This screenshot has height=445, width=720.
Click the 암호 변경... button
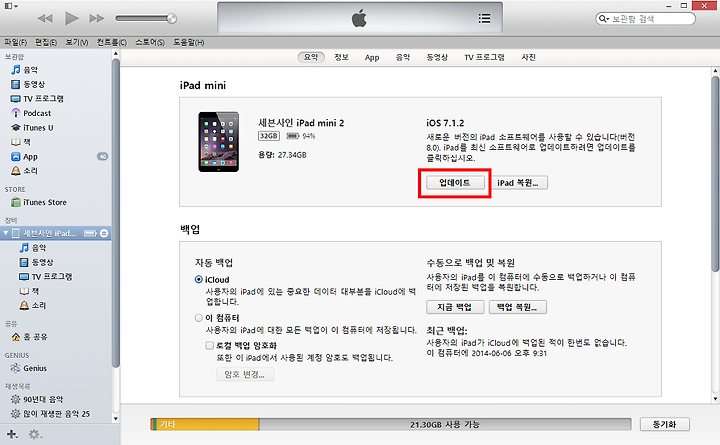(245, 375)
